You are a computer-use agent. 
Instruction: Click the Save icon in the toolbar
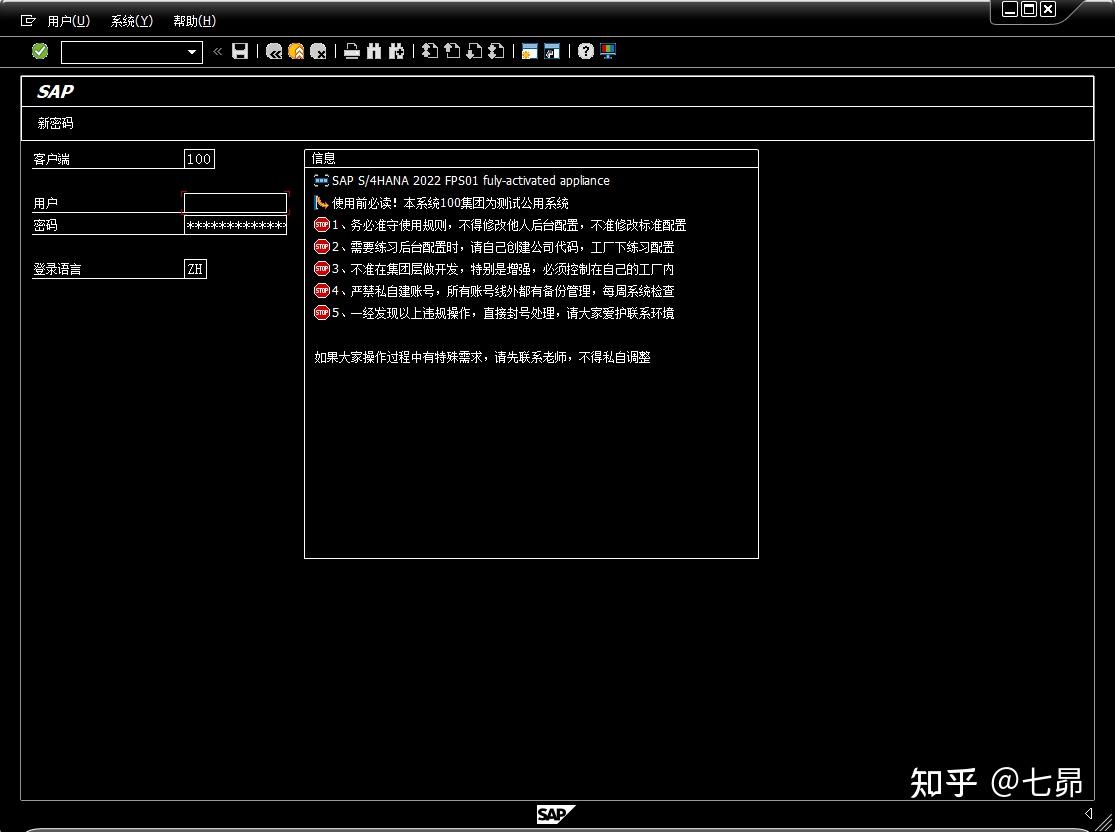pyautogui.click(x=239, y=51)
